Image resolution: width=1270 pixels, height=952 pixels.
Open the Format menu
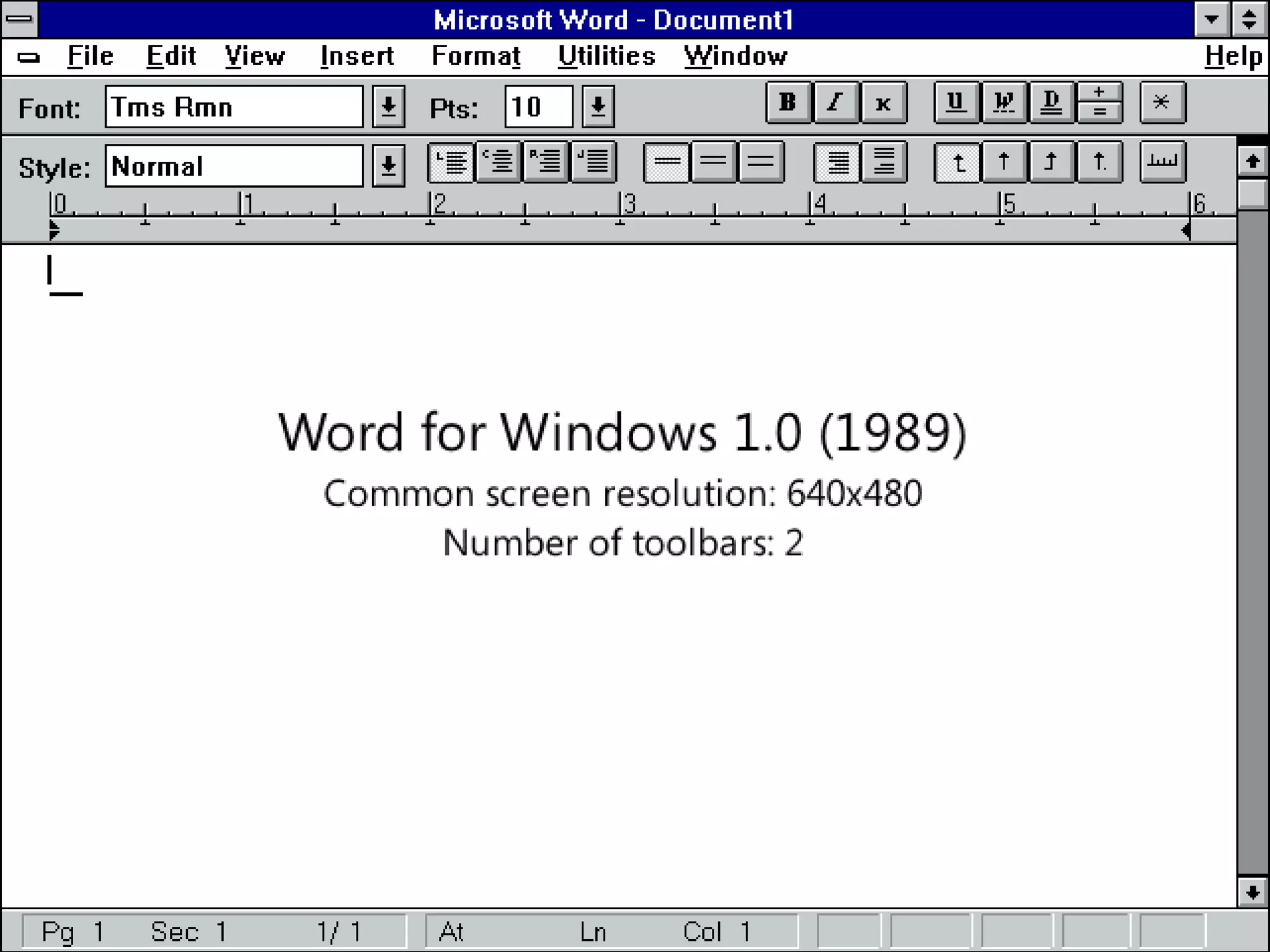click(476, 56)
